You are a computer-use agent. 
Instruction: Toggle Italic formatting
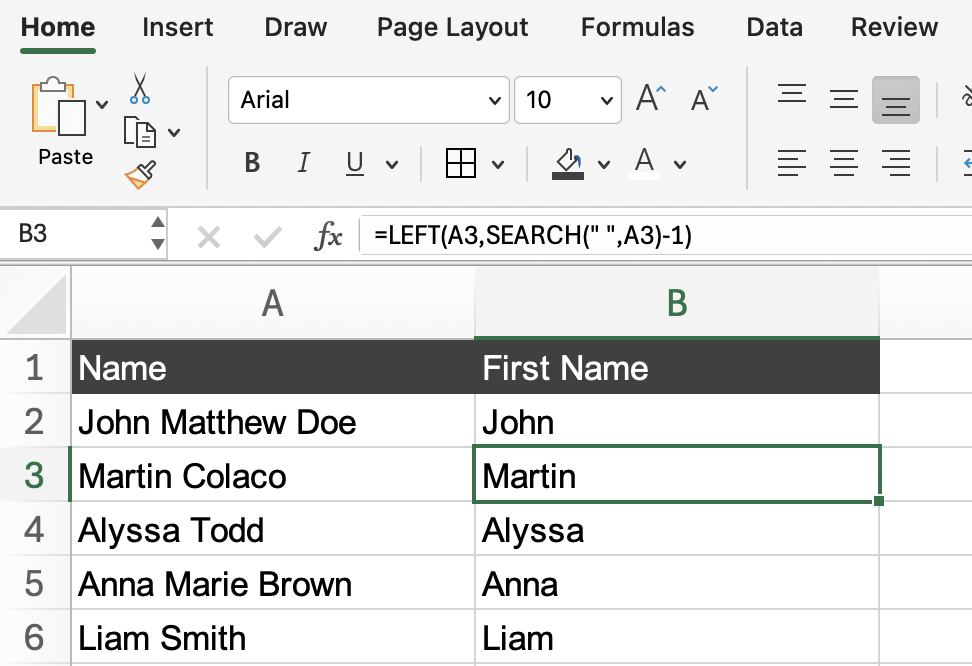click(304, 163)
